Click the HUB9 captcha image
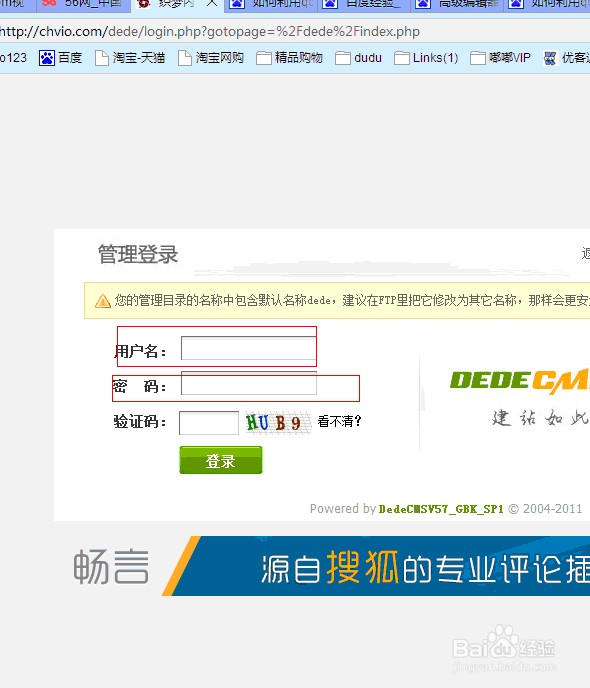590x688 pixels. (x=278, y=423)
